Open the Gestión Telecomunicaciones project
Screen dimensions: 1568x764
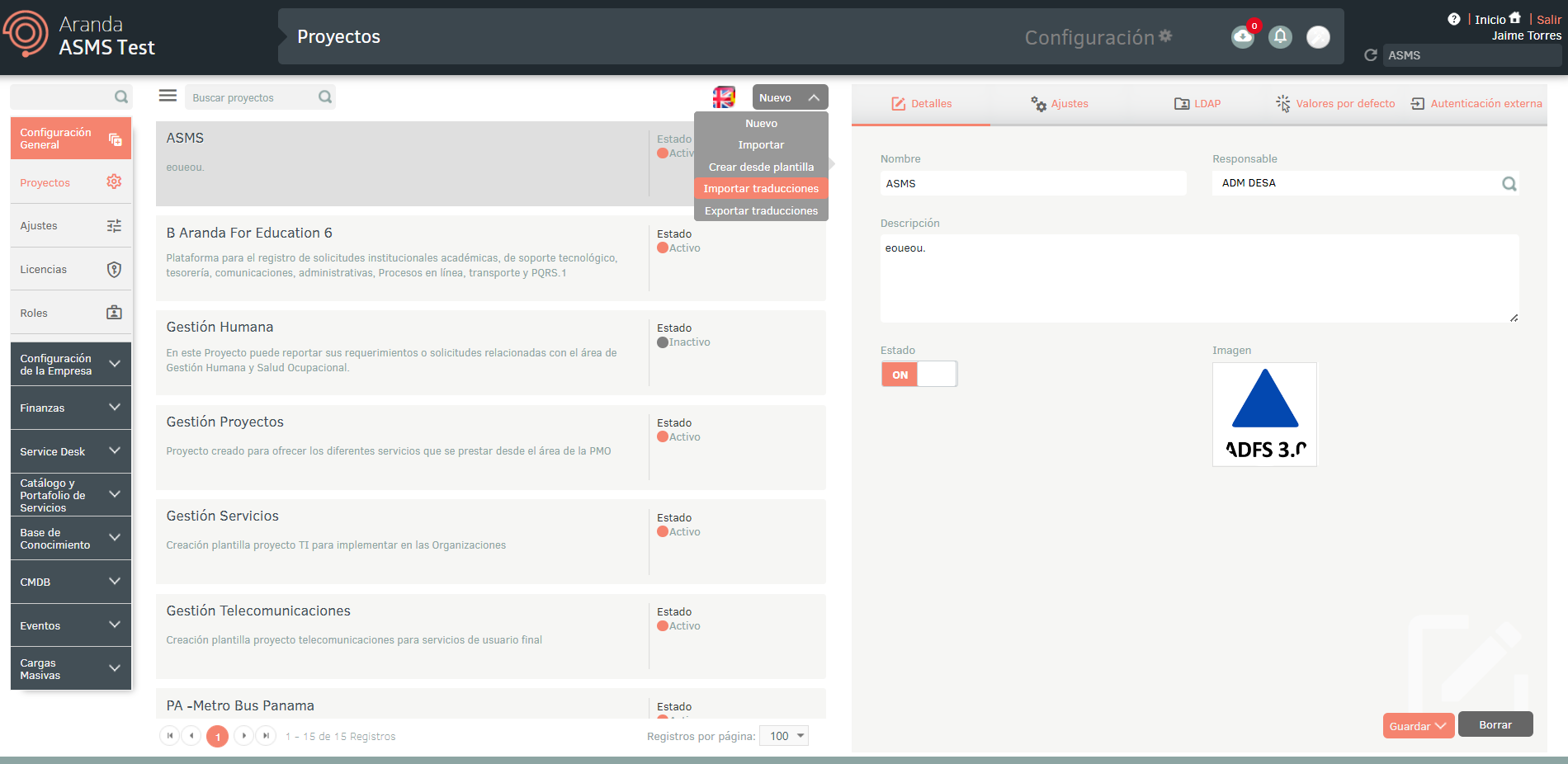491,636
